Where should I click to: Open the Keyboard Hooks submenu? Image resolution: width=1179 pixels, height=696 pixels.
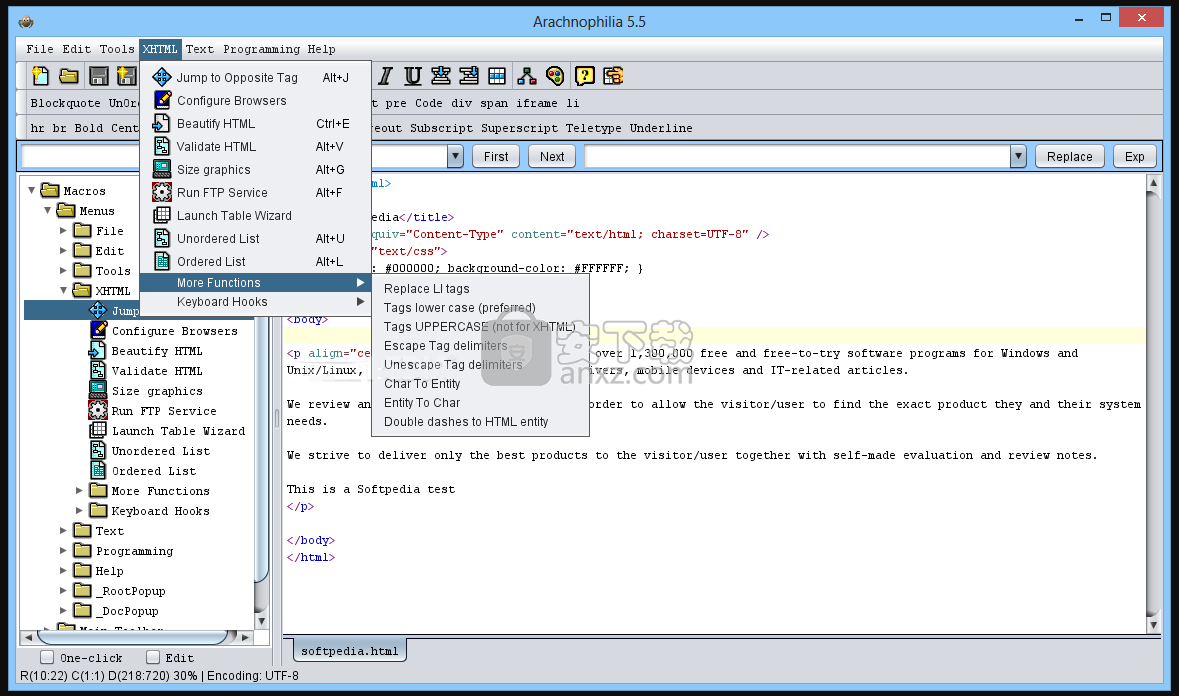pyautogui.click(x=256, y=302)
